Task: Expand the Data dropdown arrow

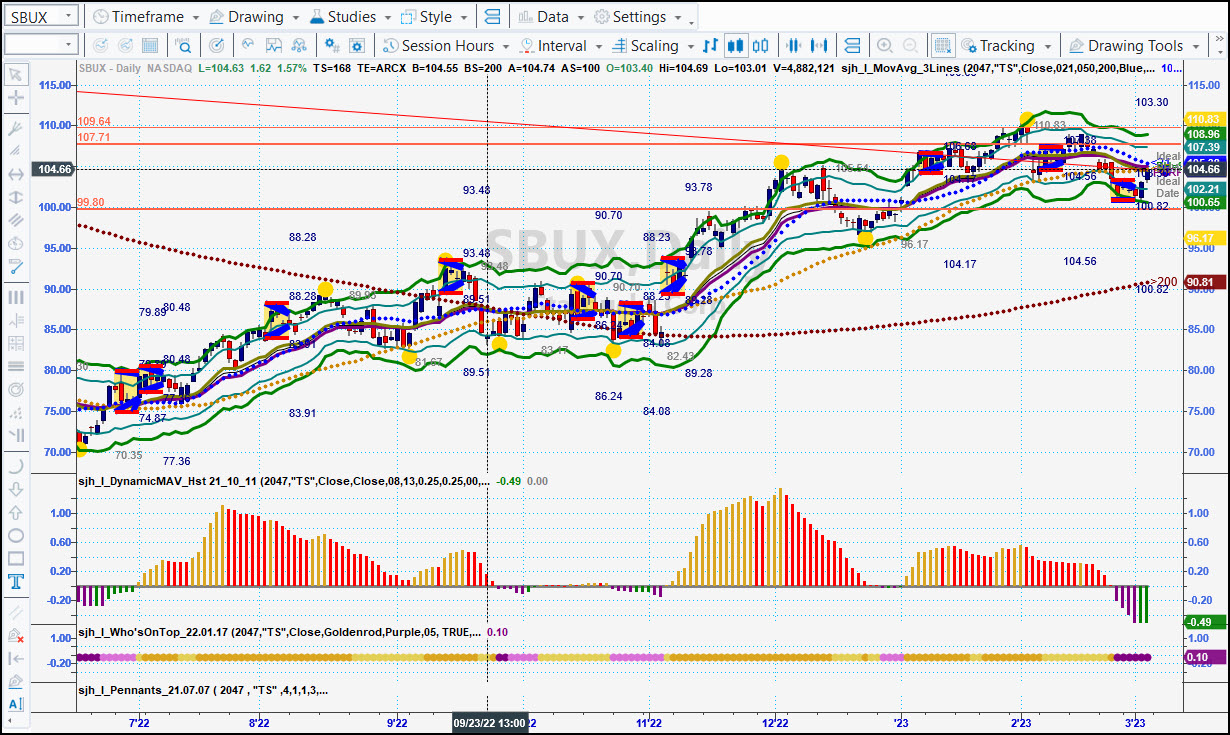Action: pyautogui.click(x=579, y=18)
